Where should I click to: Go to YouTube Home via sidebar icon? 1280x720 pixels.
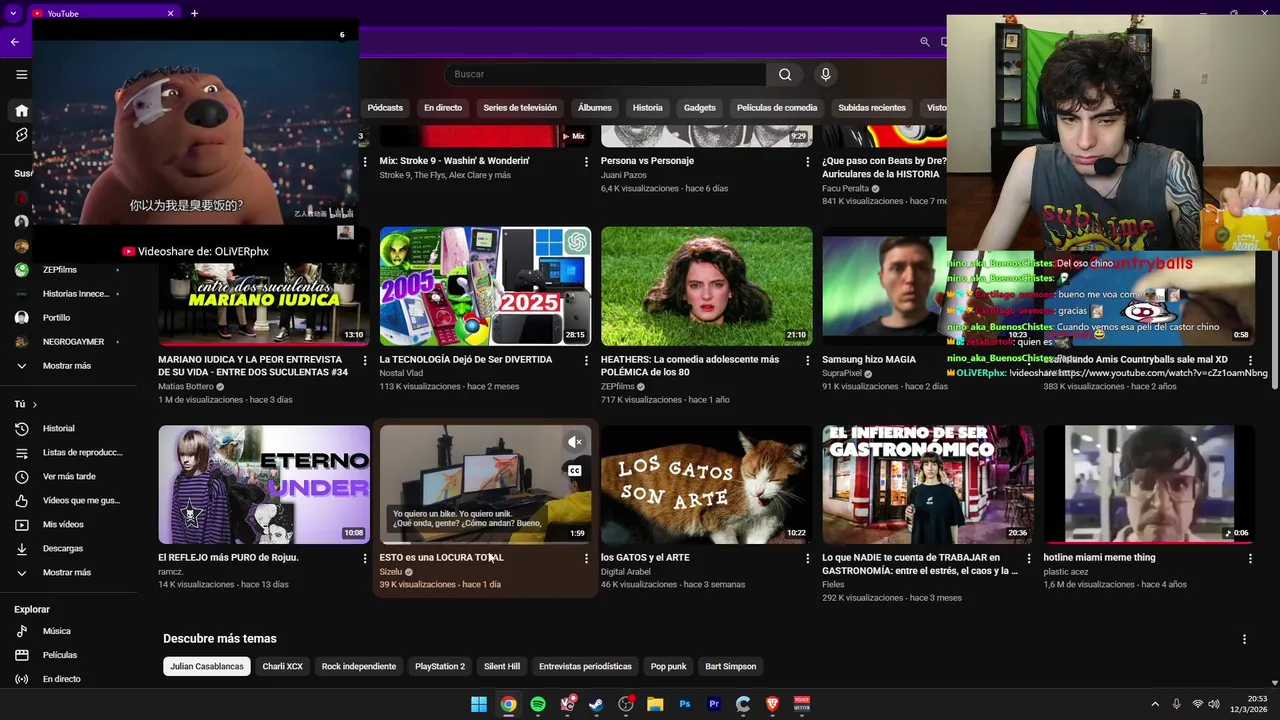pos(21,111)
